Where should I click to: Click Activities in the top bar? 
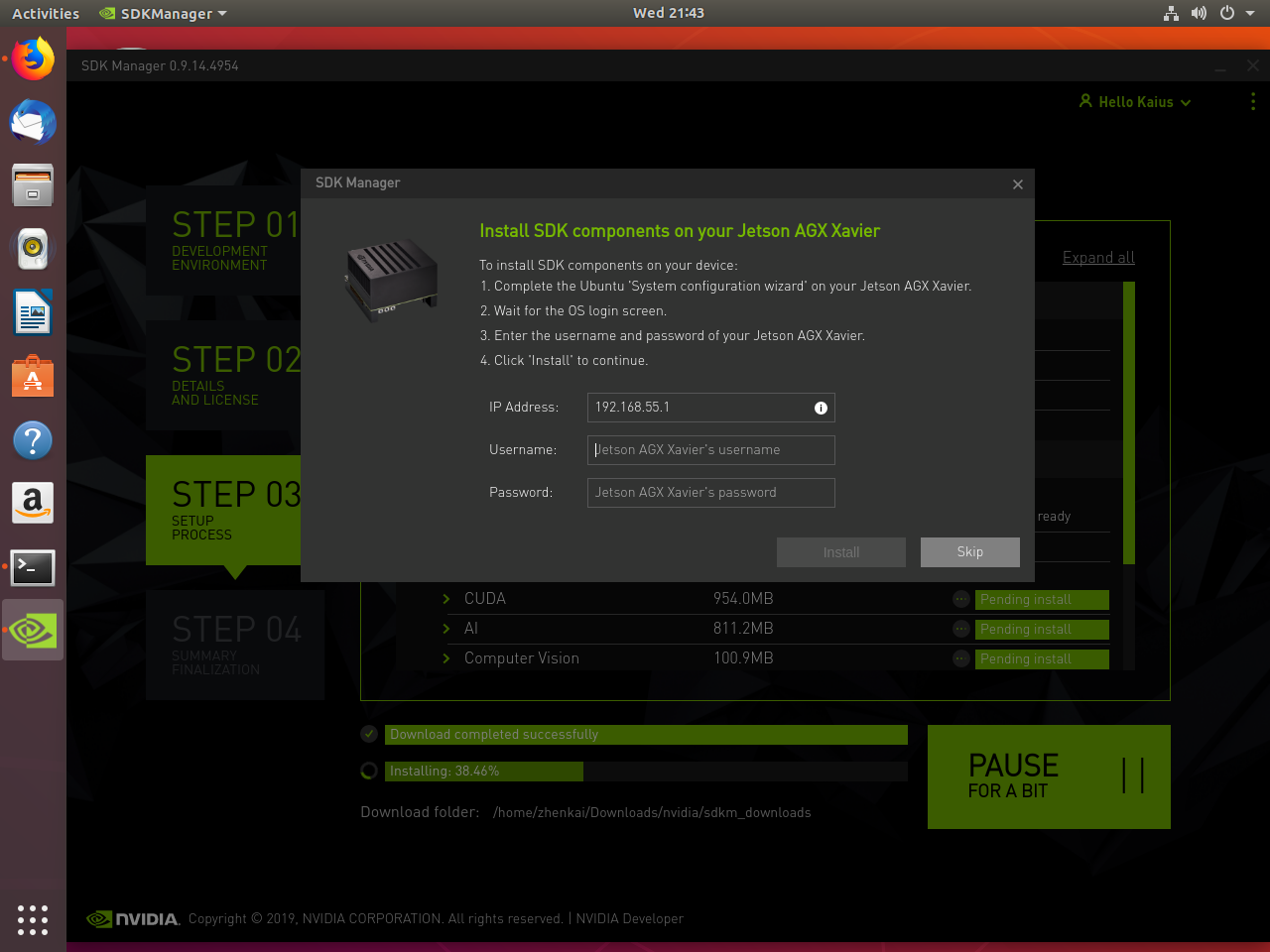pyautogui.click(x=46, y=14)
